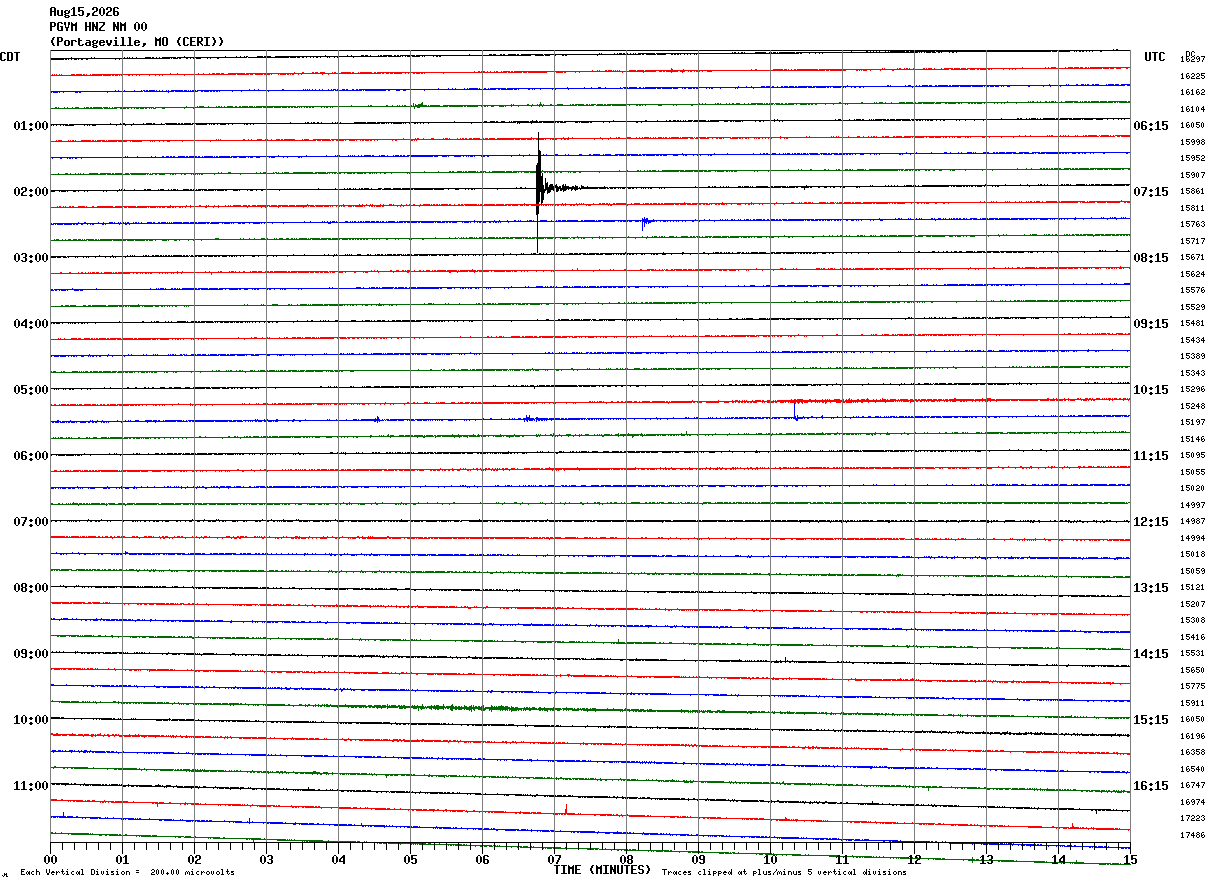Viewport: 1210px width, 886px height.
Task: Select DC offset value 17486
Action: 1192,835
